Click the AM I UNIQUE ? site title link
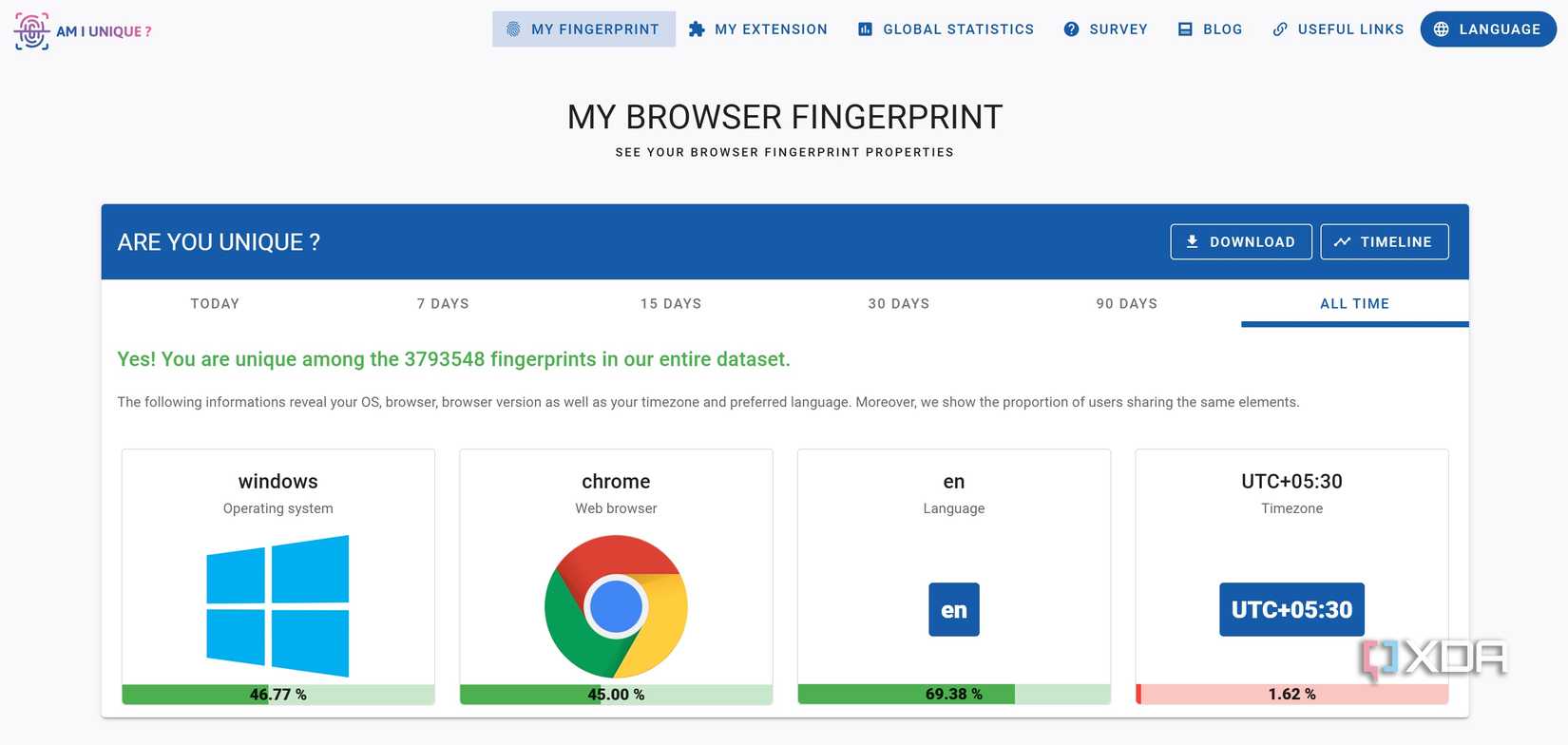 coord(104,31)
